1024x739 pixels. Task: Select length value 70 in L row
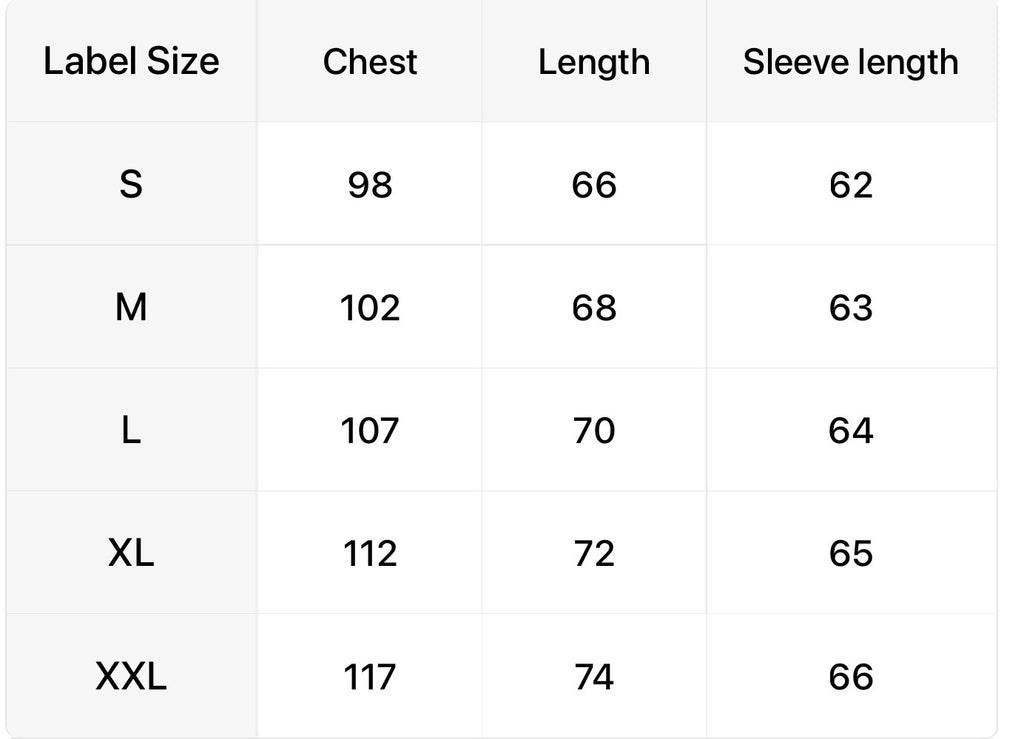point(594,431)
